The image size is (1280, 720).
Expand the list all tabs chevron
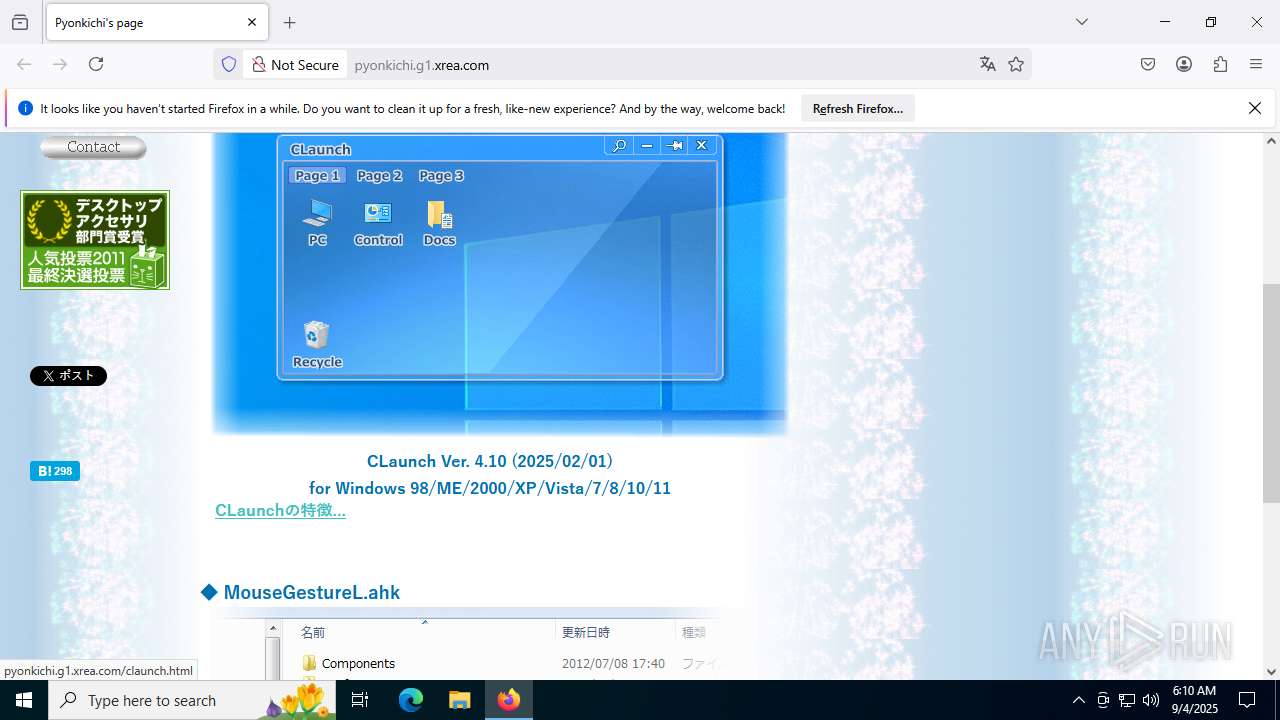[x=1082, y=22]
